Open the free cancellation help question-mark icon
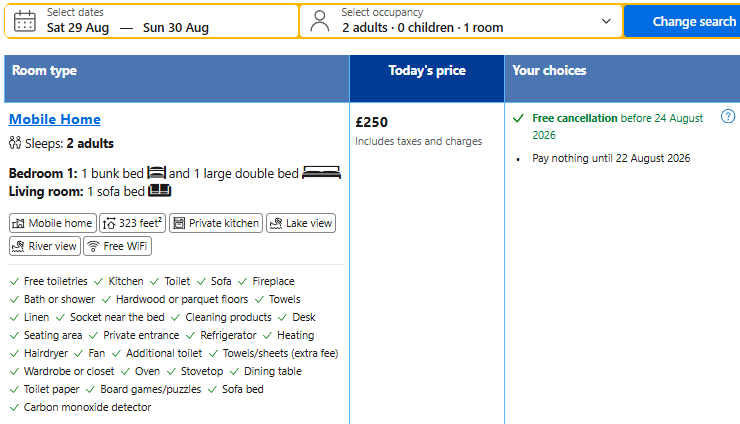740x424 pixels. coord(728,116)
